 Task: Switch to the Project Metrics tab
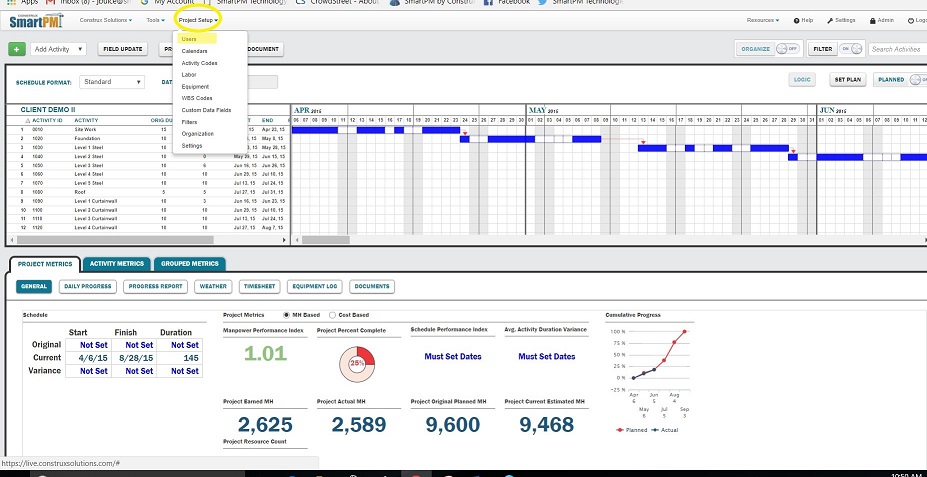click(x=44, y=264)
